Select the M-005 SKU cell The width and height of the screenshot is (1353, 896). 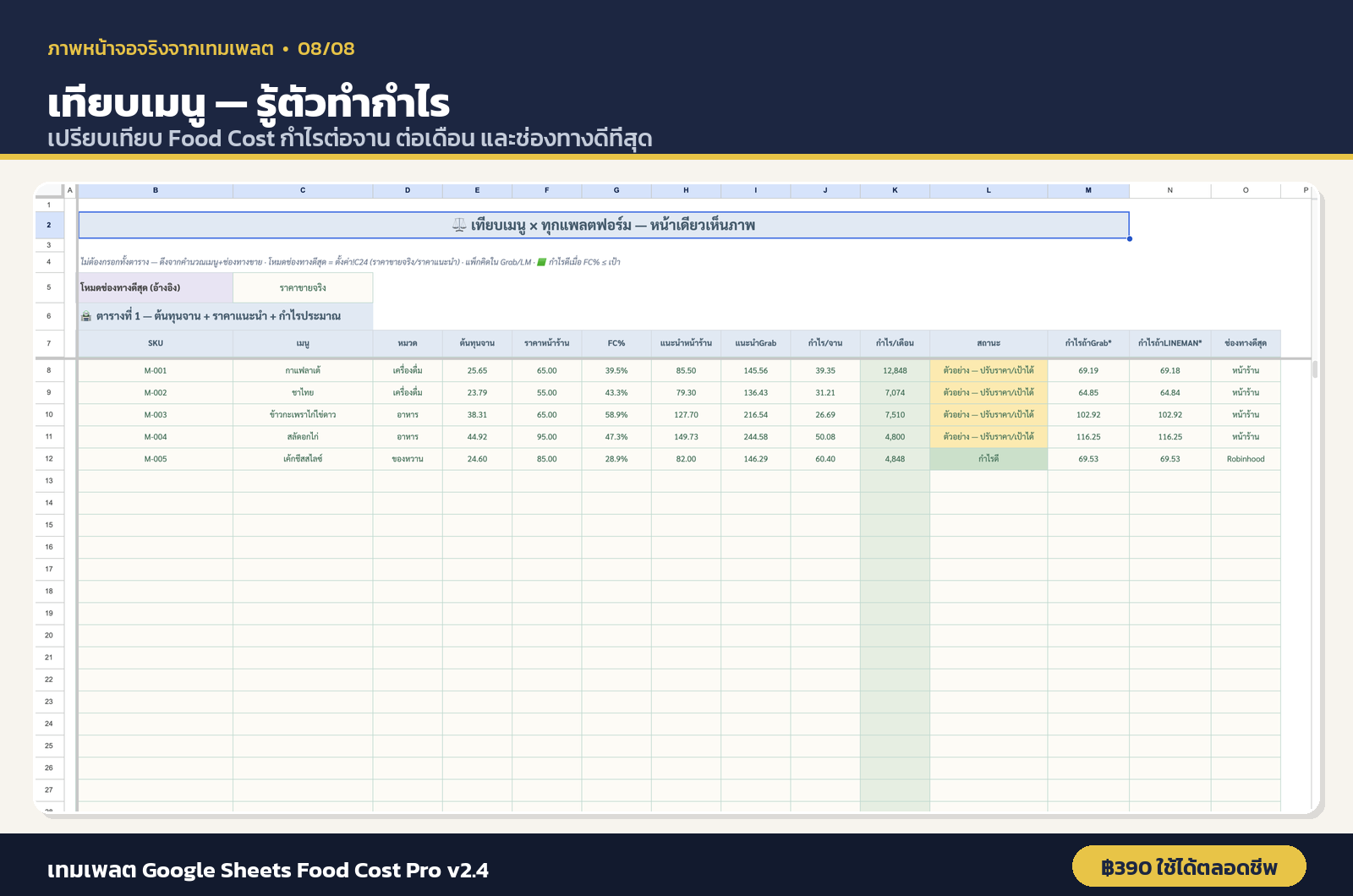click(156, 459)
